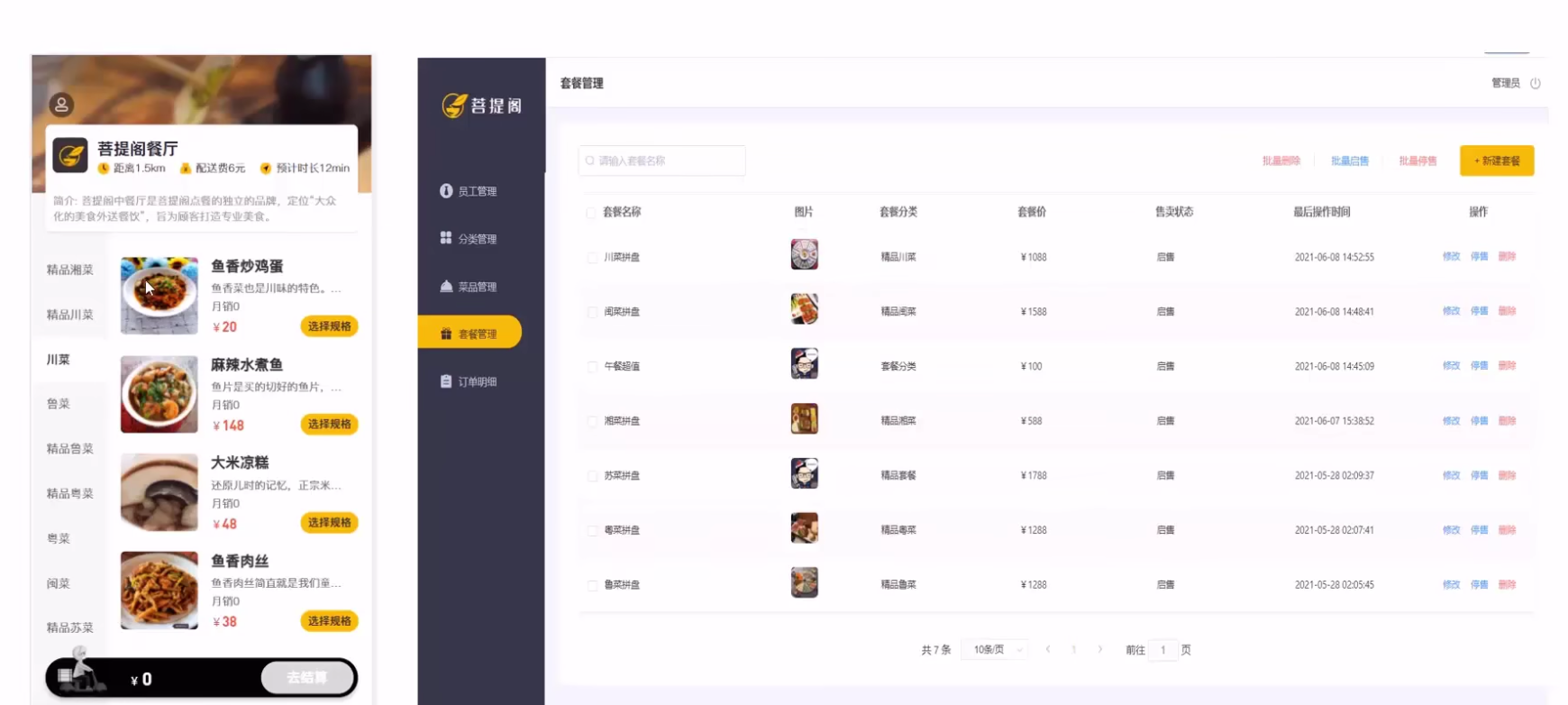This screenshot has width=1568, height=705.
Task: Click 批量删除 link
Action: 1281,160
